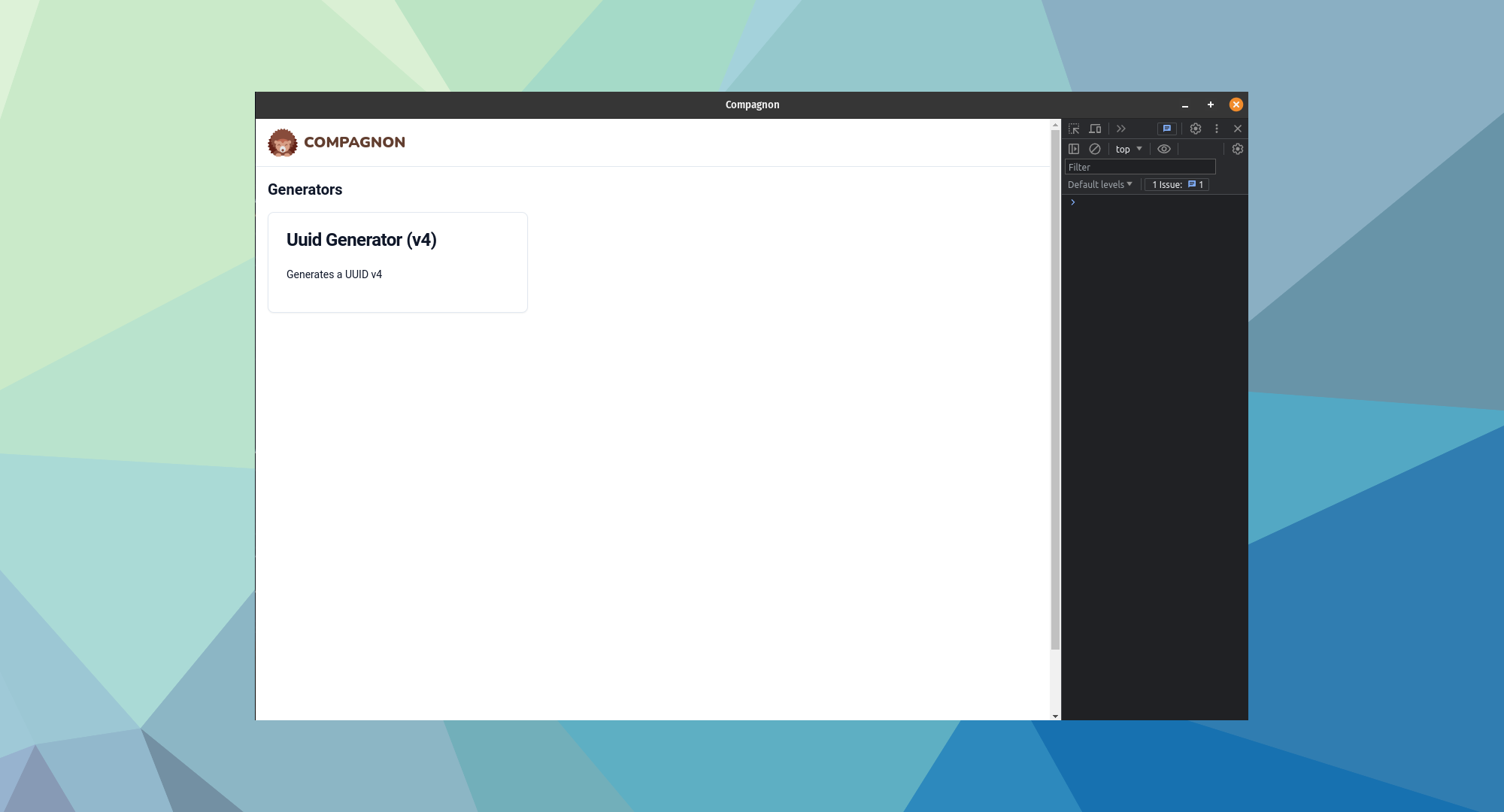
Task: Close the DevTools panel
Action: (1238, 129)
